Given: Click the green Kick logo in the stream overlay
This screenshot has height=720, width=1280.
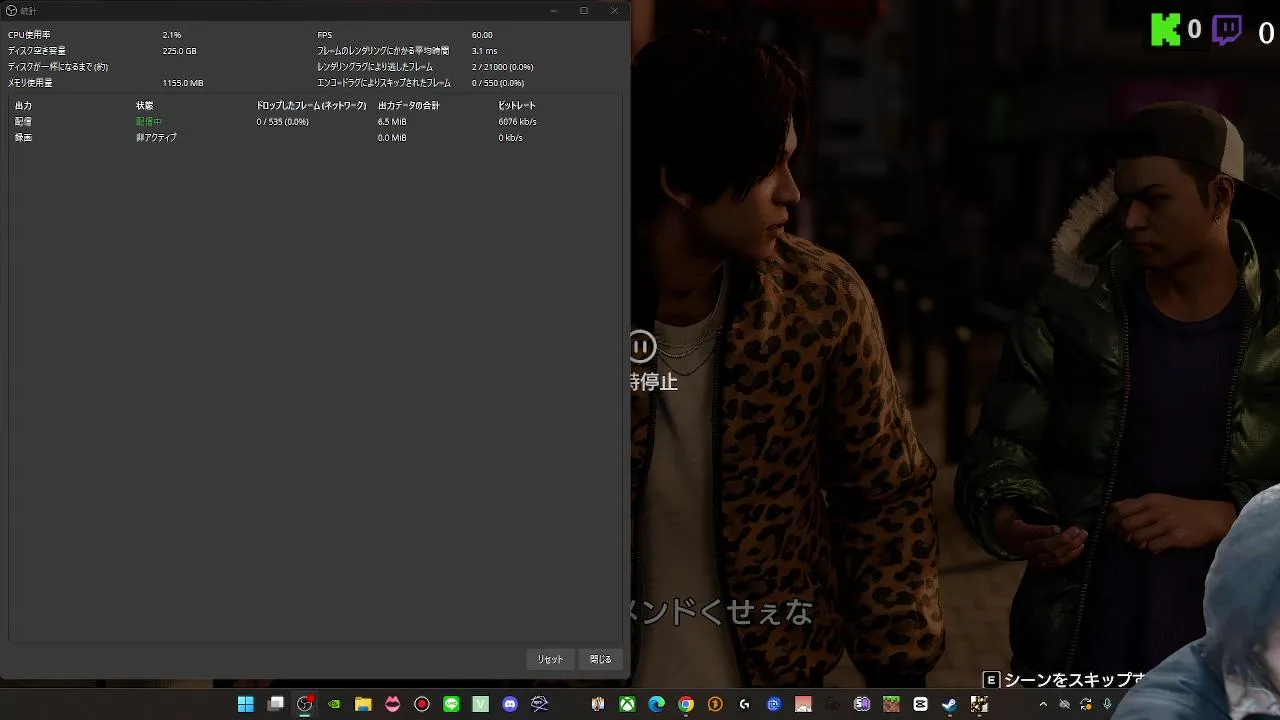Looking at the screenshot, I should pos(1166,30).
